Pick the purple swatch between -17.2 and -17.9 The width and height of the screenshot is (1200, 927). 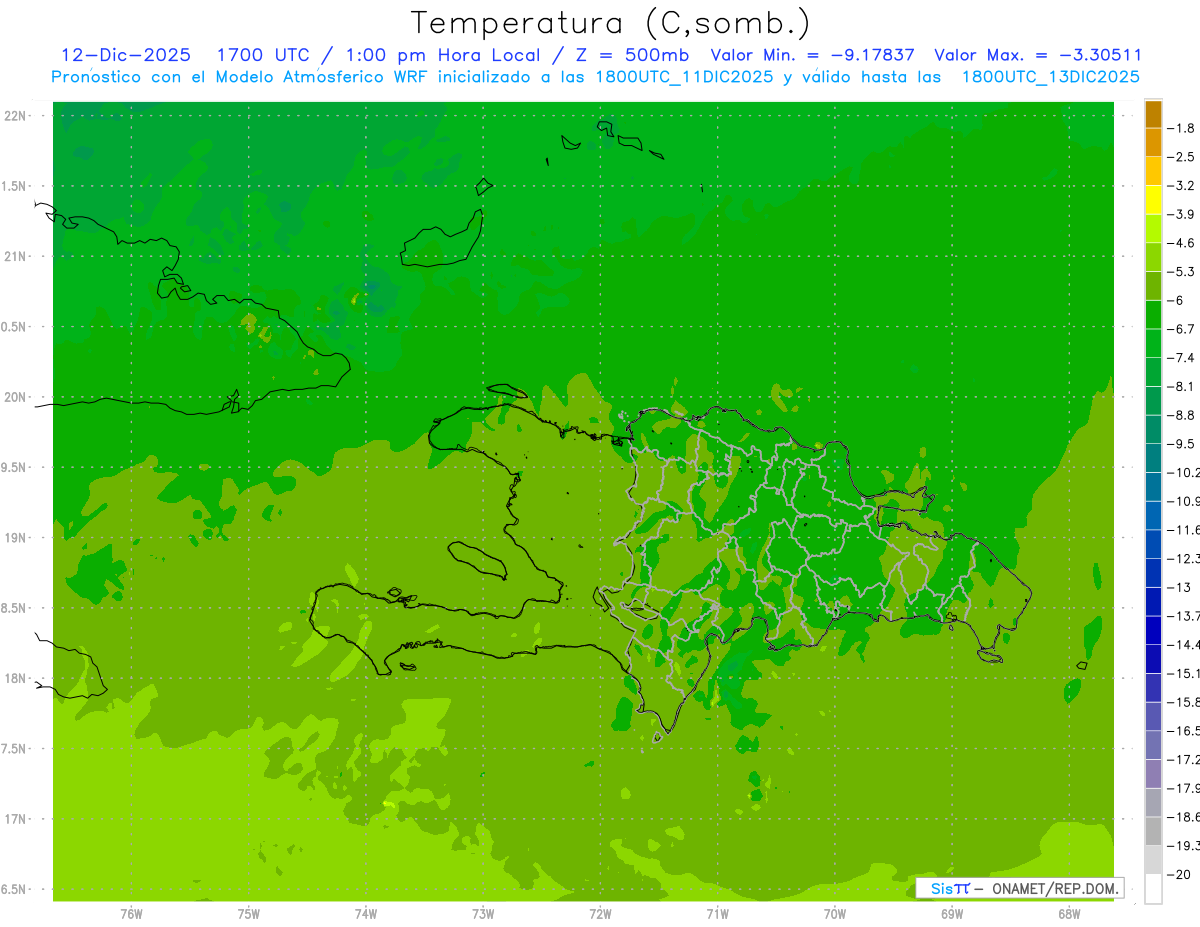1153,774
